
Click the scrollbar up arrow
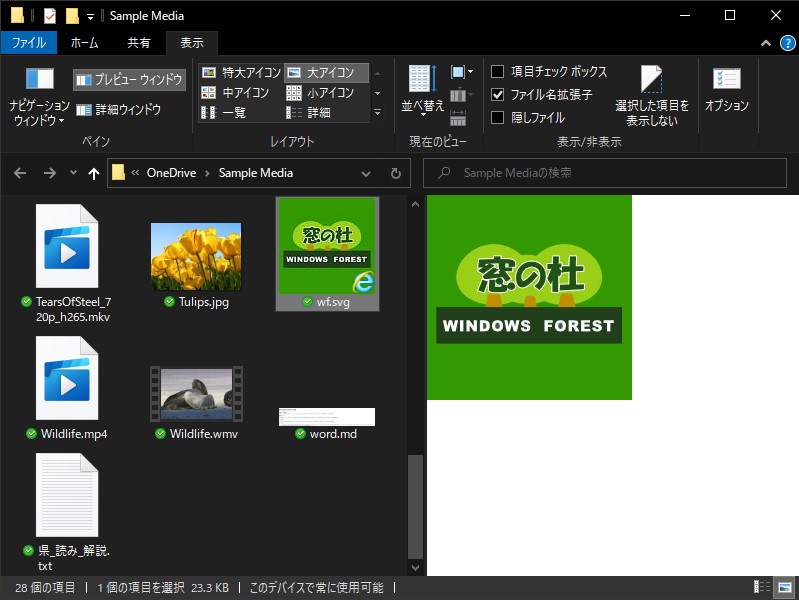click(x=415, y=204)
